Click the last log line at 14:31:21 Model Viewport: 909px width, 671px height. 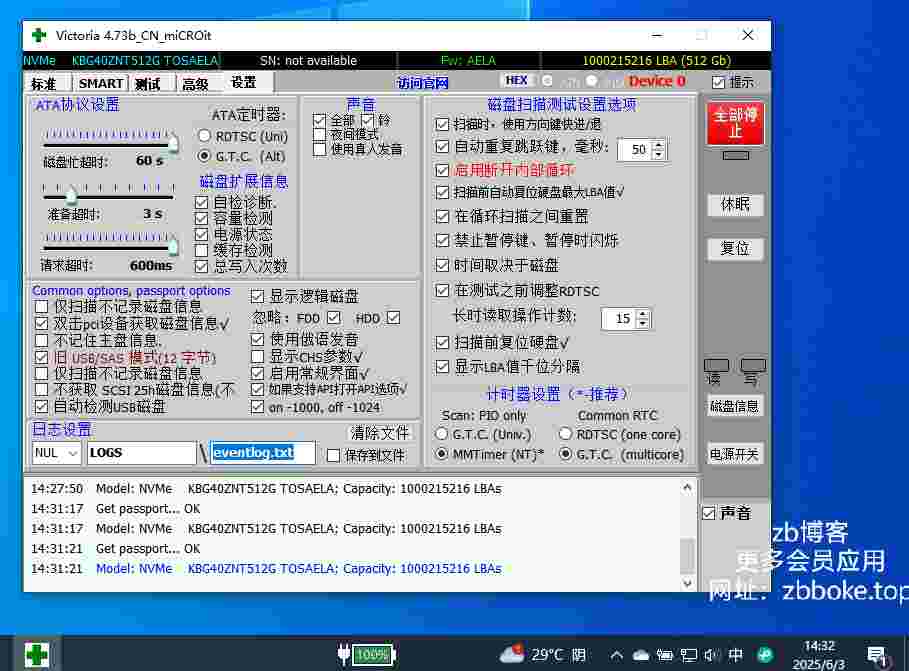266,568
